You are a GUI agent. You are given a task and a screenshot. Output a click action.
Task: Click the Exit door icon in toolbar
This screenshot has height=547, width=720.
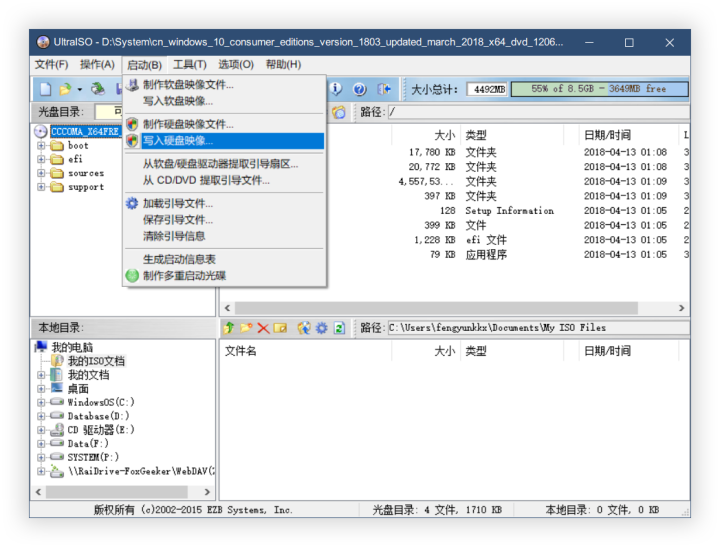pos(384,89)
